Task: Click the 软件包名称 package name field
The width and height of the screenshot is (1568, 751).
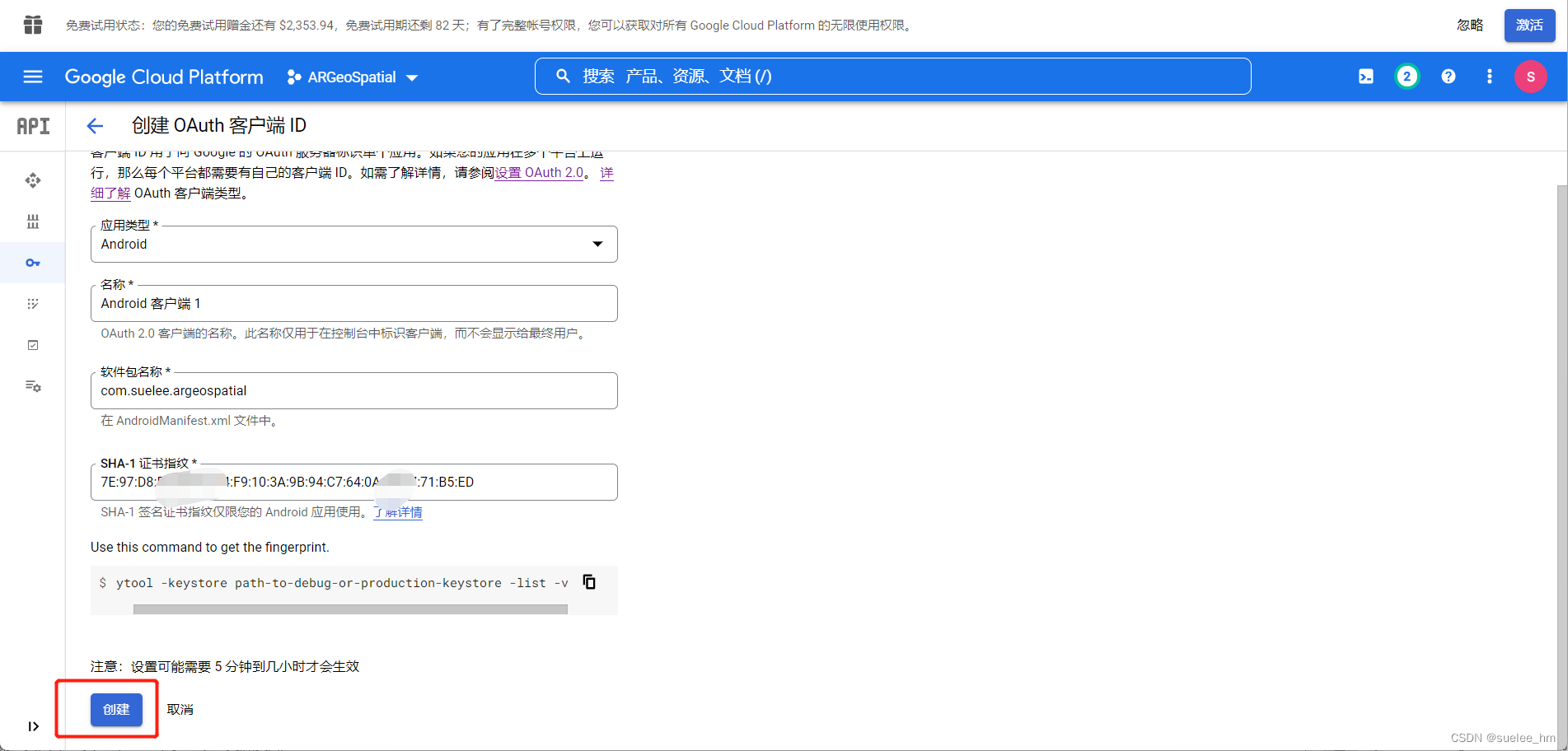Action: (x=353, y=390)
